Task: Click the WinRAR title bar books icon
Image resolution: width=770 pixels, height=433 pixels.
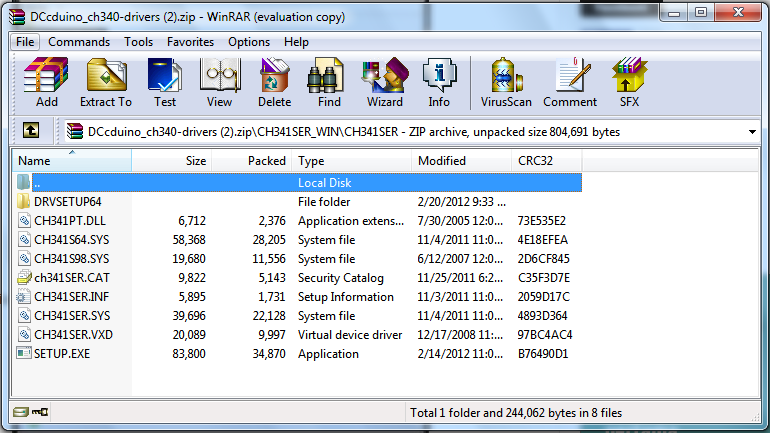Action: pos(17,17)
